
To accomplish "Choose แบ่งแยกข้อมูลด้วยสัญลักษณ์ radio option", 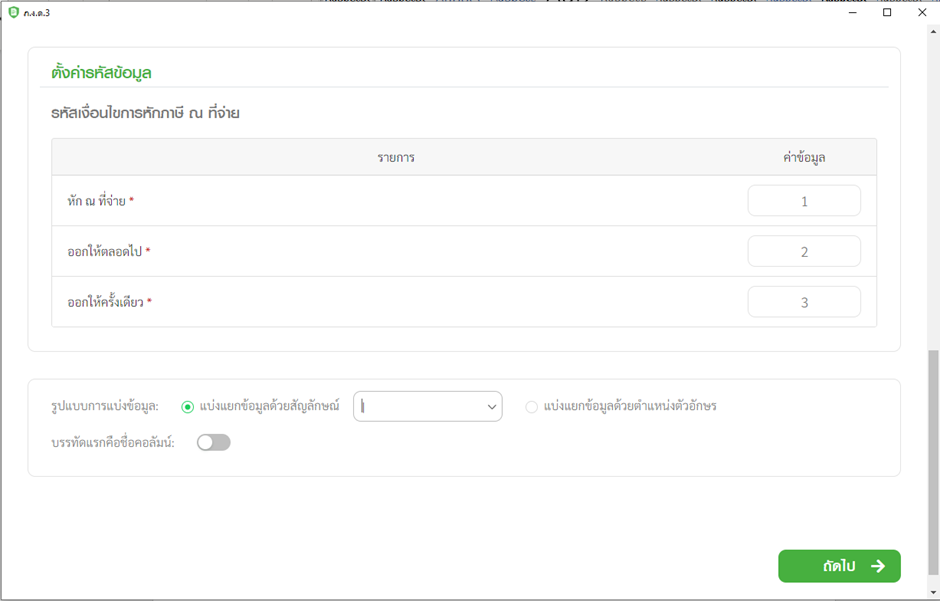I will coord(187,407).
